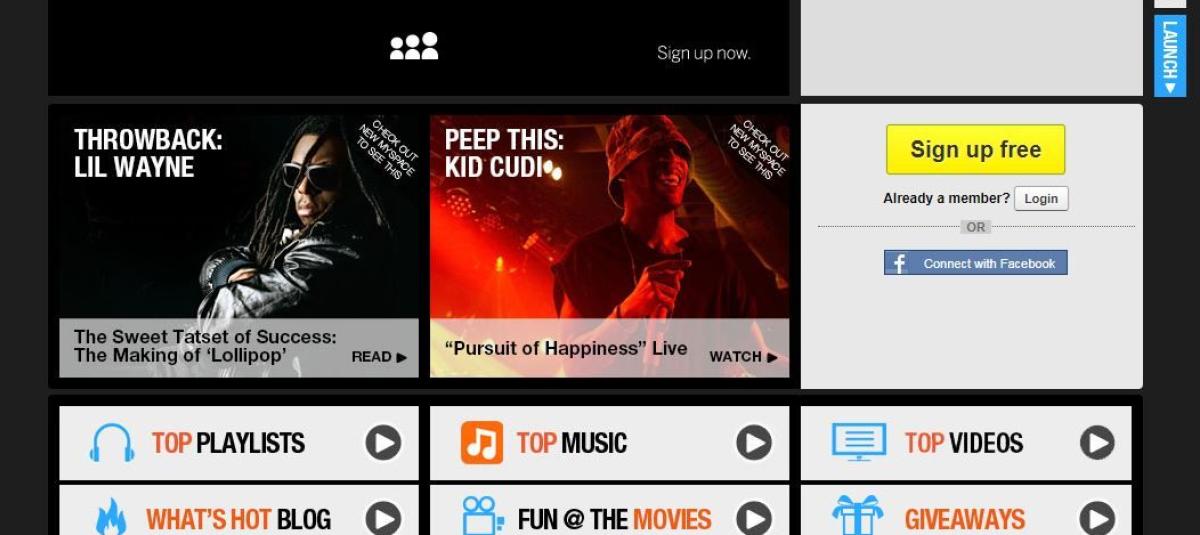
Task: Click the film camera icon for movies
Action: point(483,516)
